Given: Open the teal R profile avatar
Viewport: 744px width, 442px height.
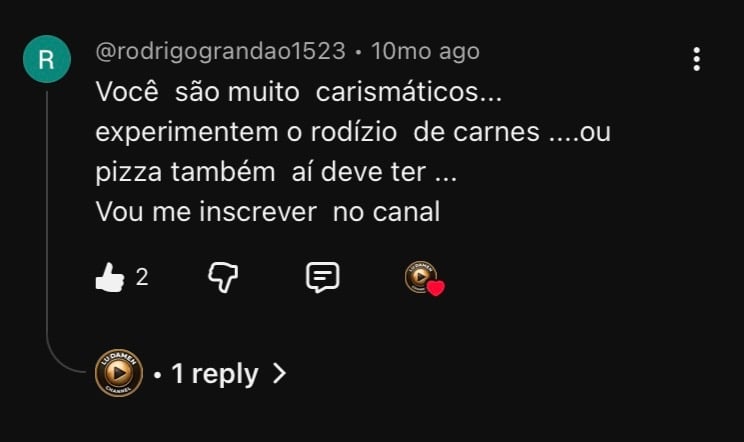Looking at the screenshot, I should (47, 59).
